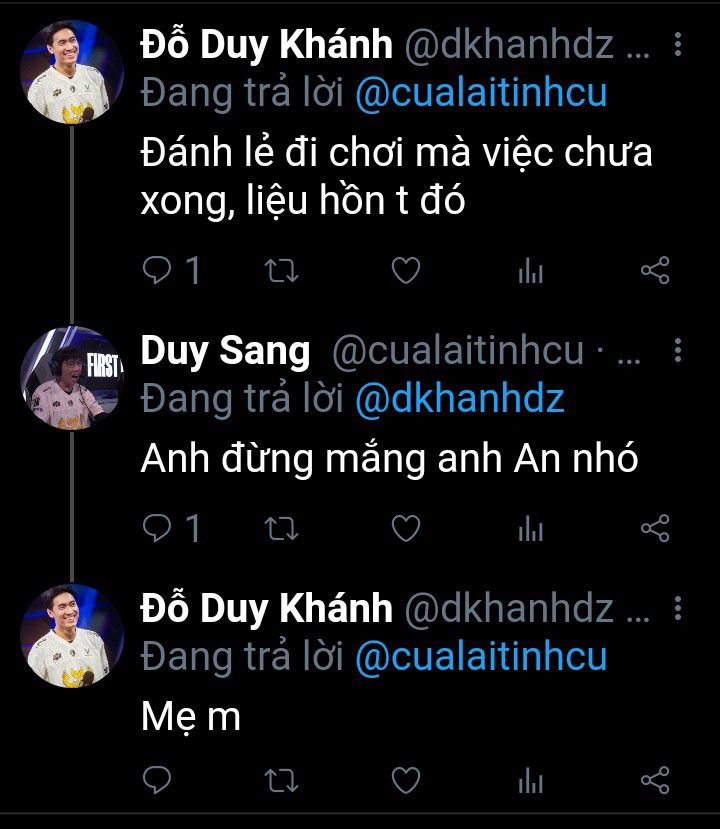Like the "Anh đừng mắng anh An nhó" tweet
Screen dimensions: 720x829
pos(405,528)
